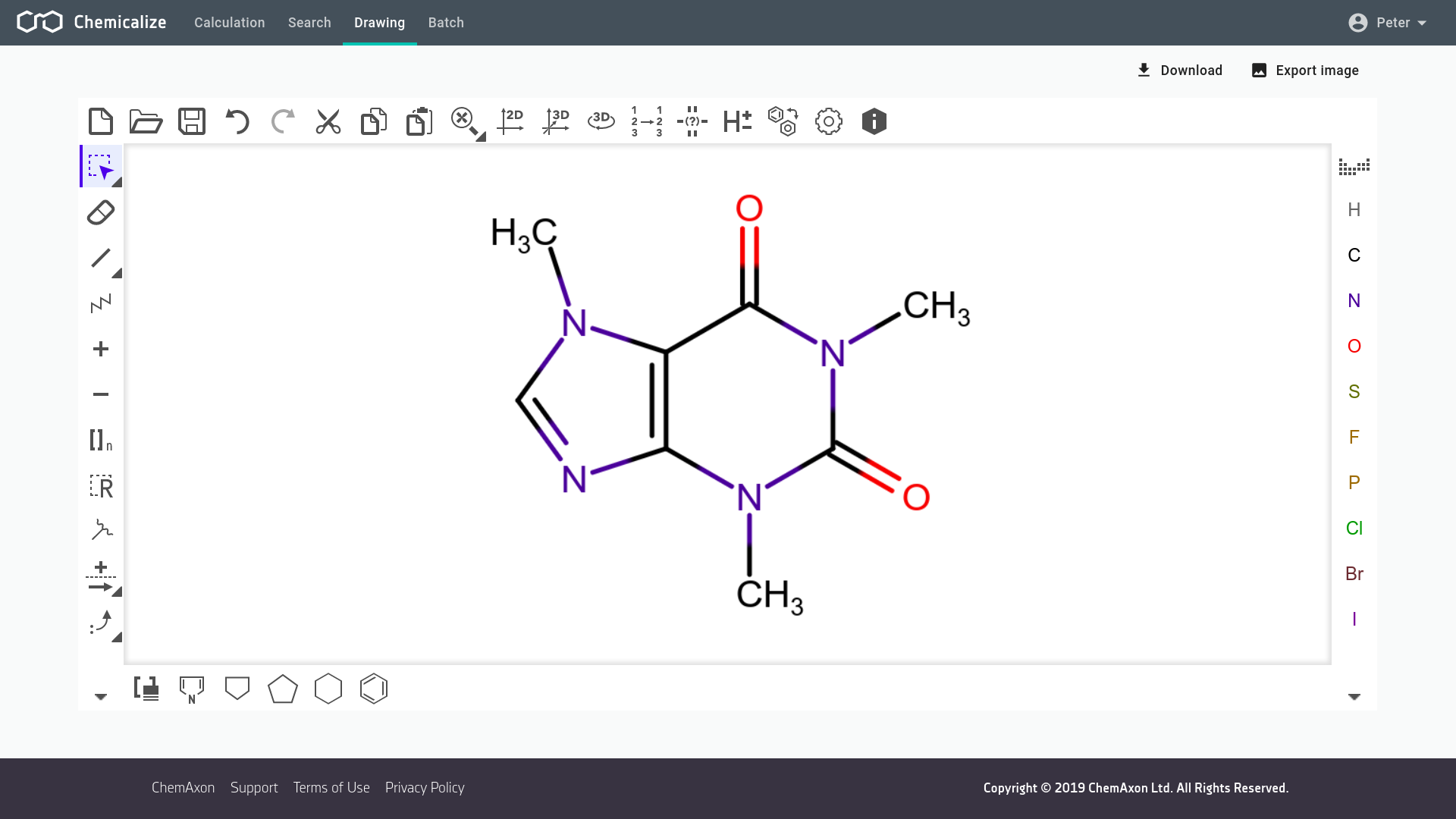
Task: Select the cyclohexane ring template
Action: (x=328, y=689)
